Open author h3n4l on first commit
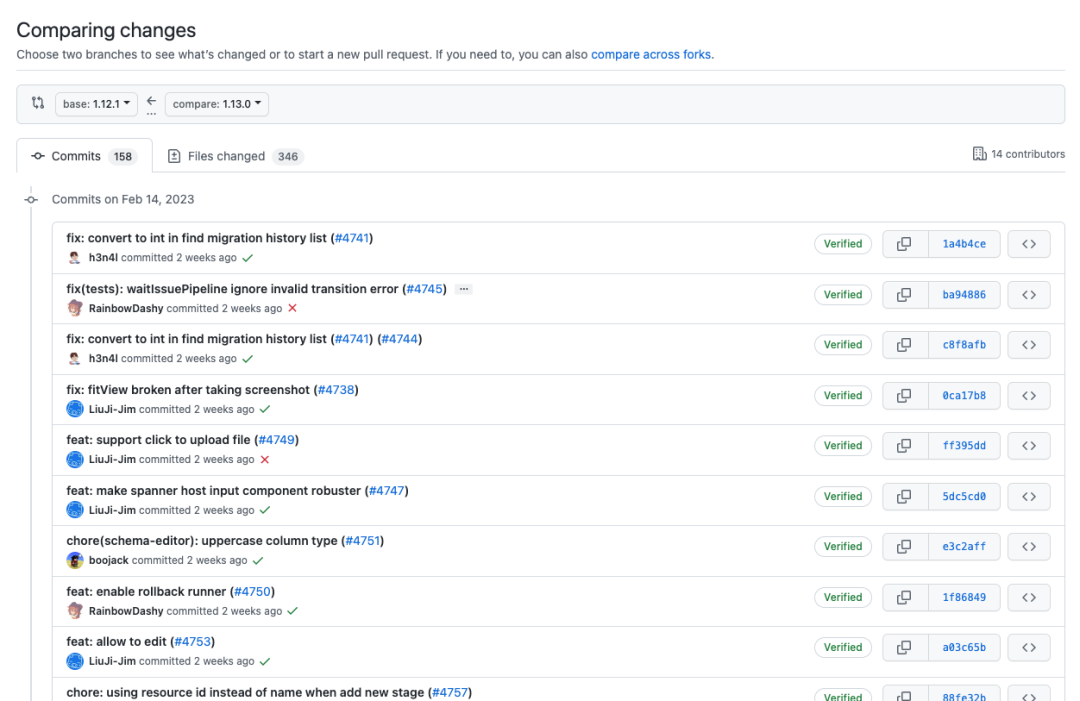The height and width of the screenshot is (701, 1080). click(x=103, y=258)
